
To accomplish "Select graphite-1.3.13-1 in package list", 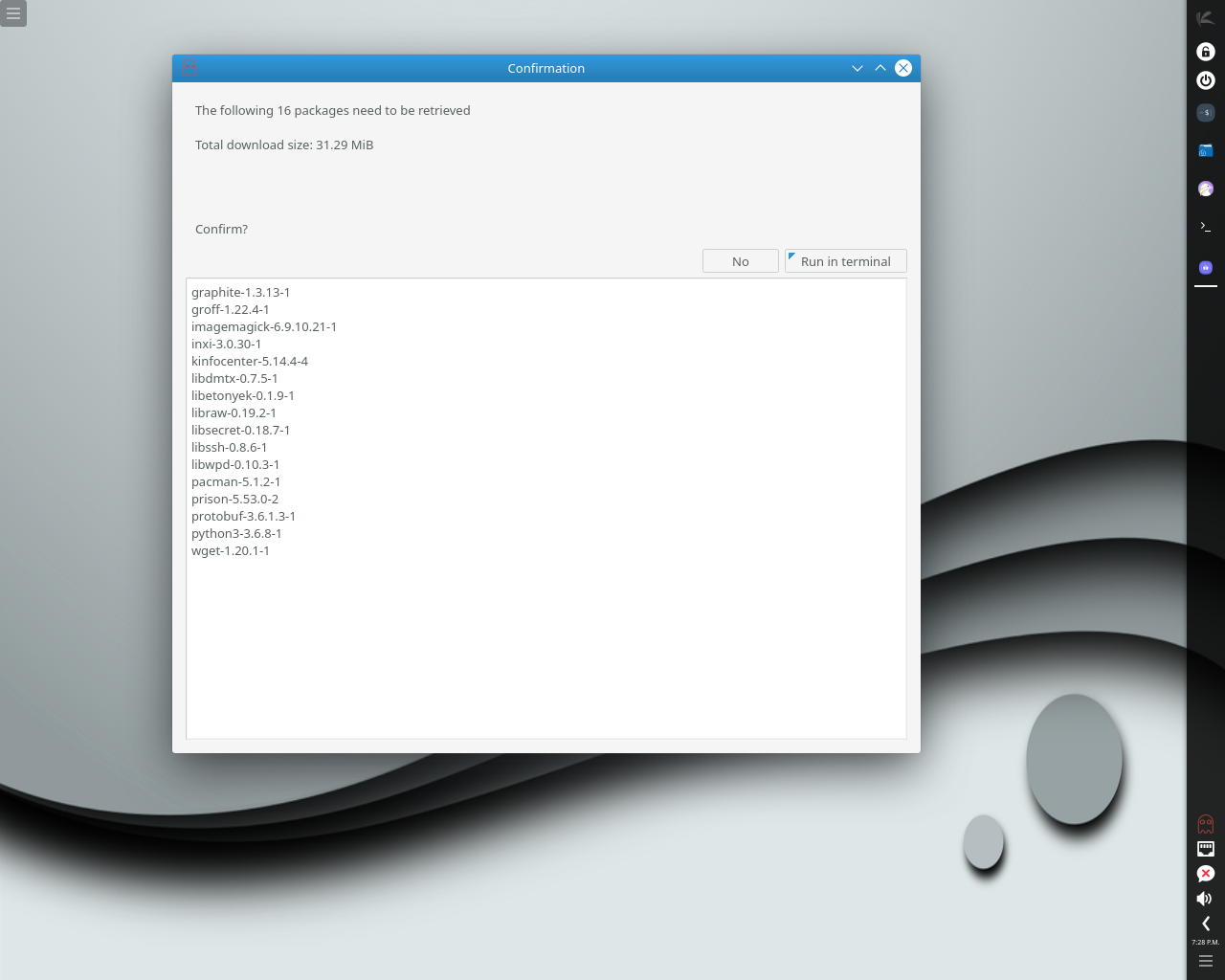I will [240, 293].
